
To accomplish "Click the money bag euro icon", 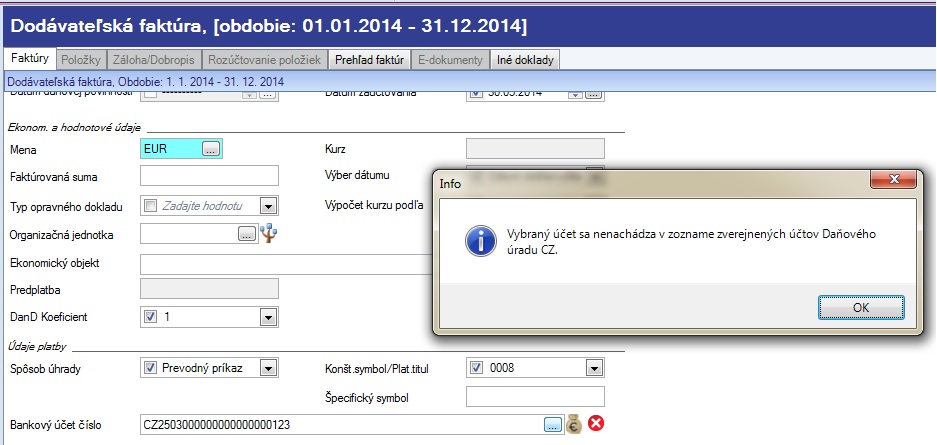I will (574, 424).
